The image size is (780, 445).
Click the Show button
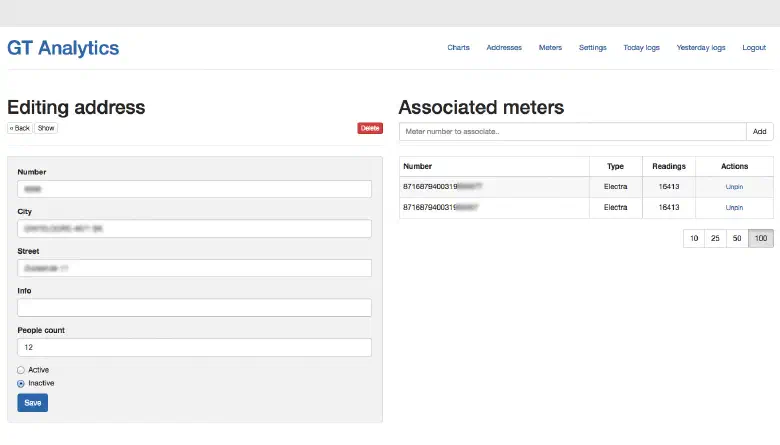(46, 128)
